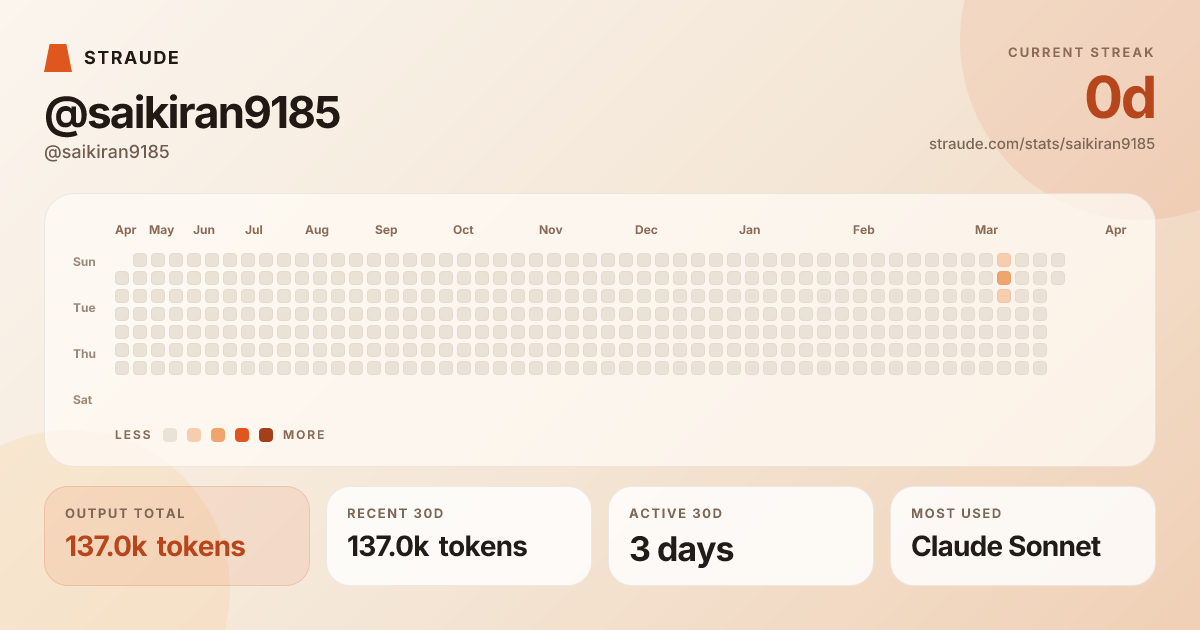
Task: Click the highlighted Tuesday-row heatmap cell in March
Action: click(x=1004, y=296)
